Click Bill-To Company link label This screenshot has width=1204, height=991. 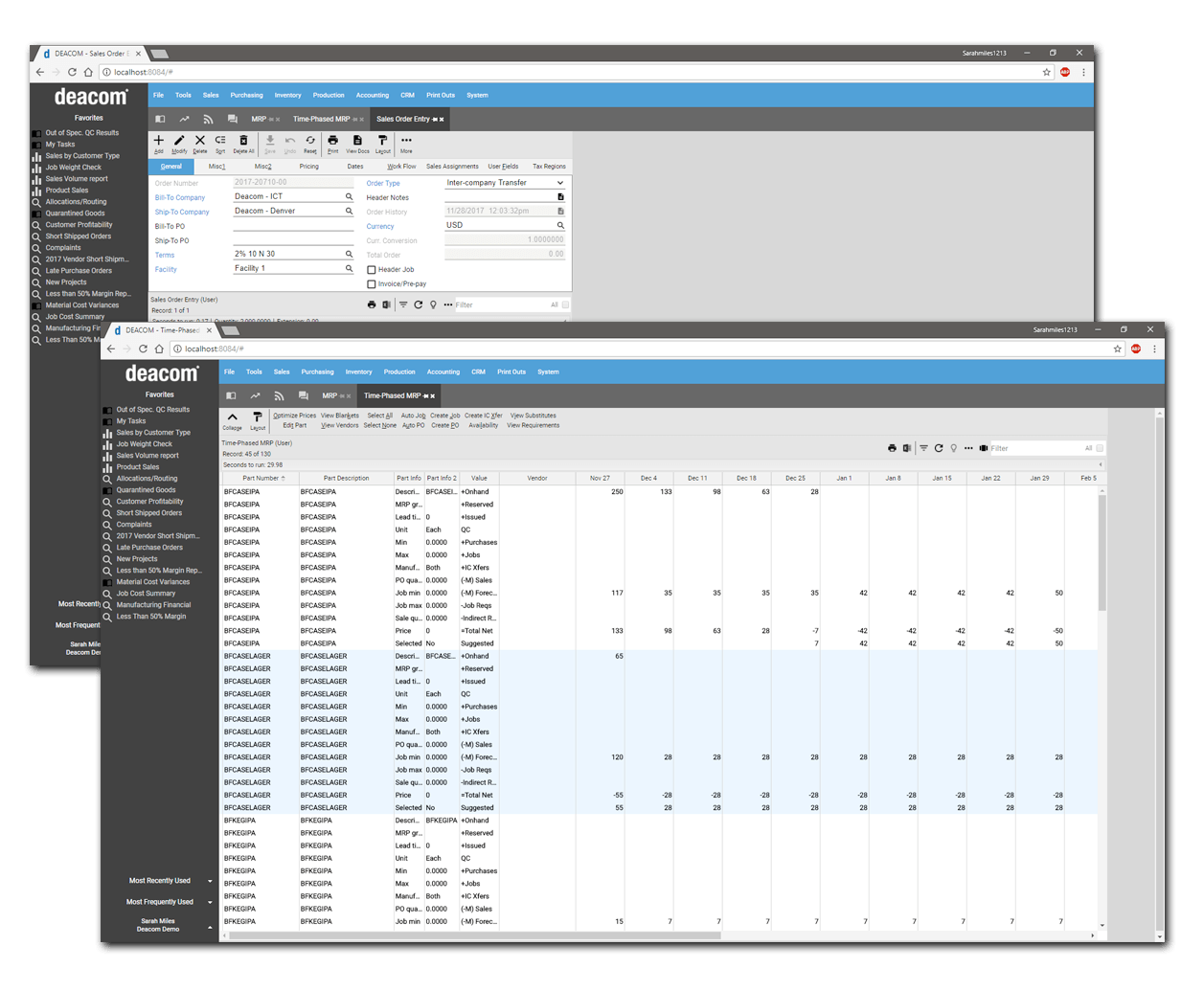coord(180,197)
